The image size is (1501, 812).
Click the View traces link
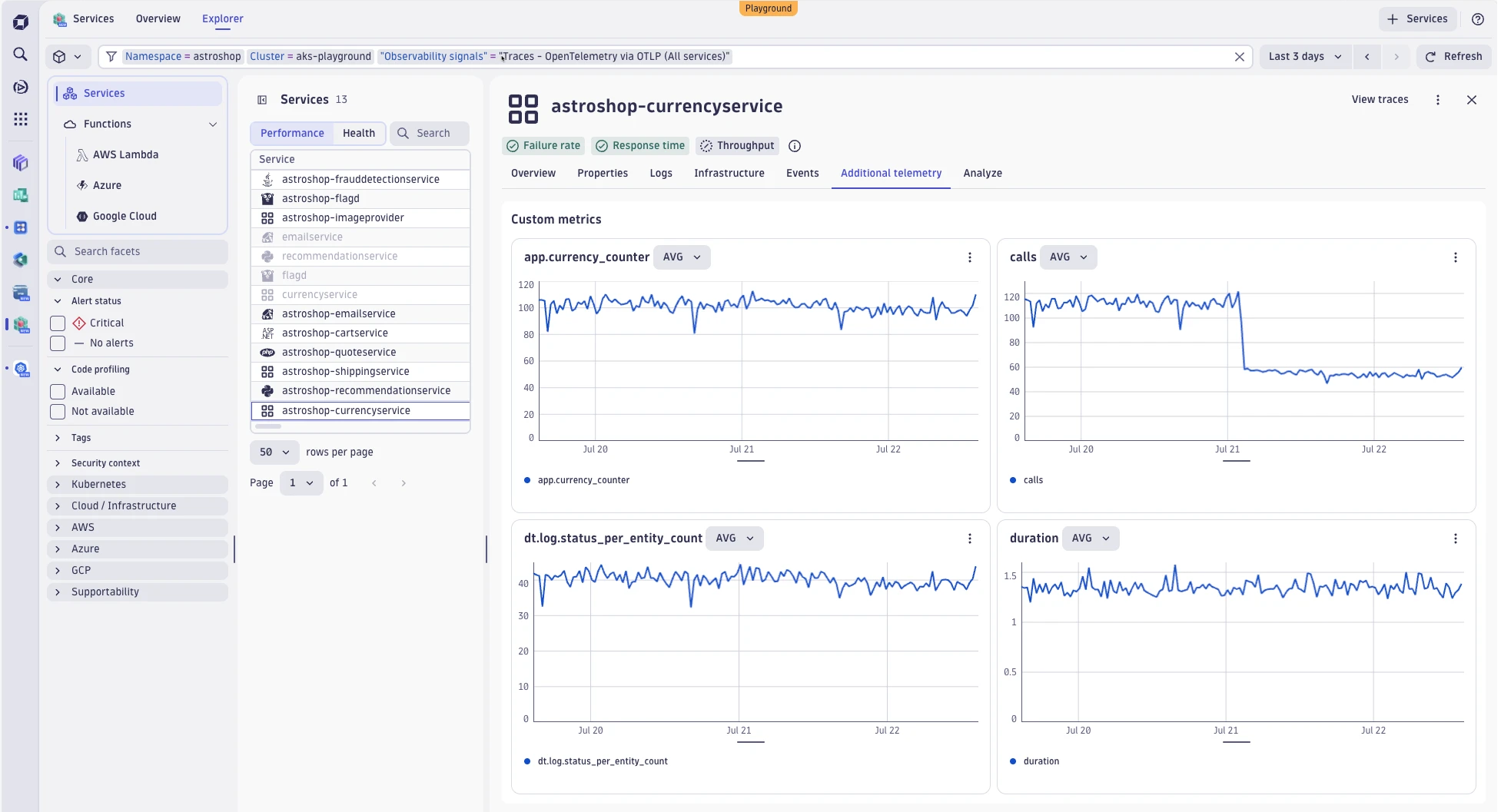[x=1380, y=99]
